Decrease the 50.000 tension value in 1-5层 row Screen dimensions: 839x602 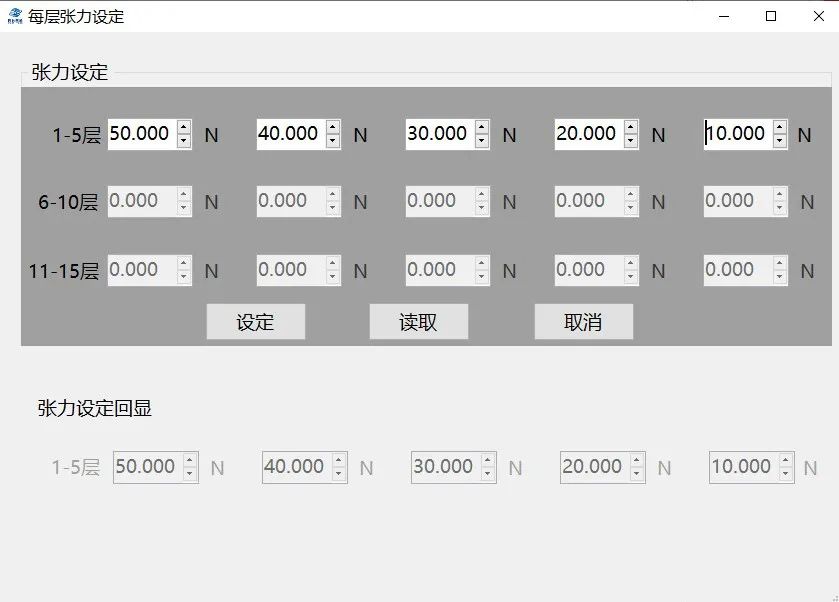click(184, 141)
